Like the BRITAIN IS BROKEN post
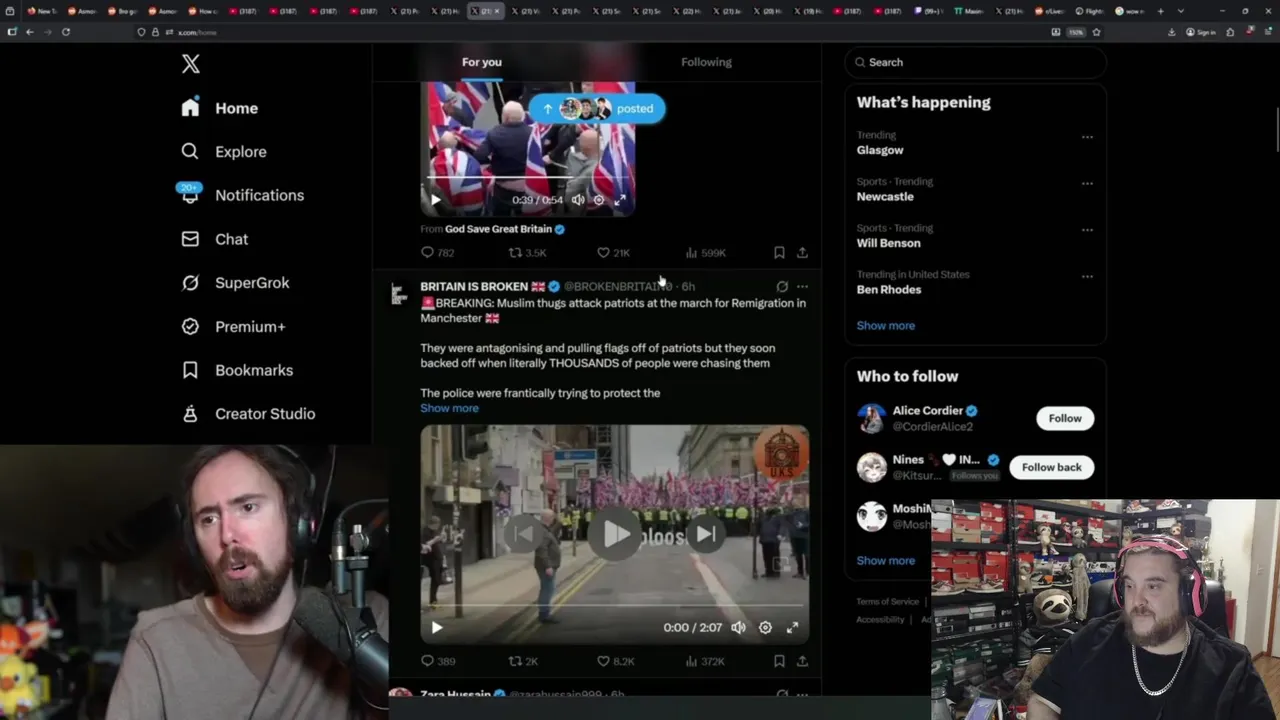 coord(615,661)
